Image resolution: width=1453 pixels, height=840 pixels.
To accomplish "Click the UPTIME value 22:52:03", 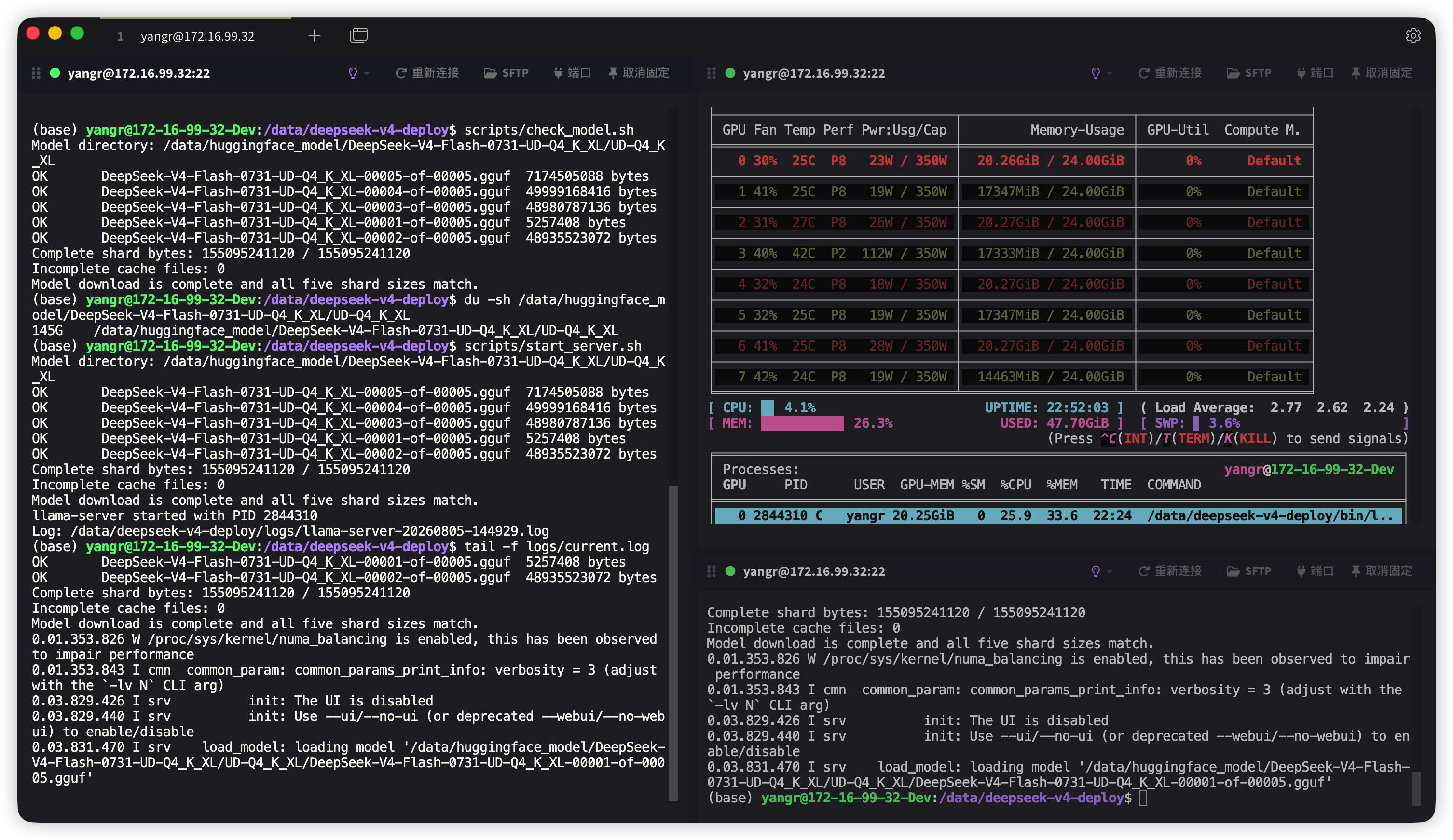I will click(1077, 407).
